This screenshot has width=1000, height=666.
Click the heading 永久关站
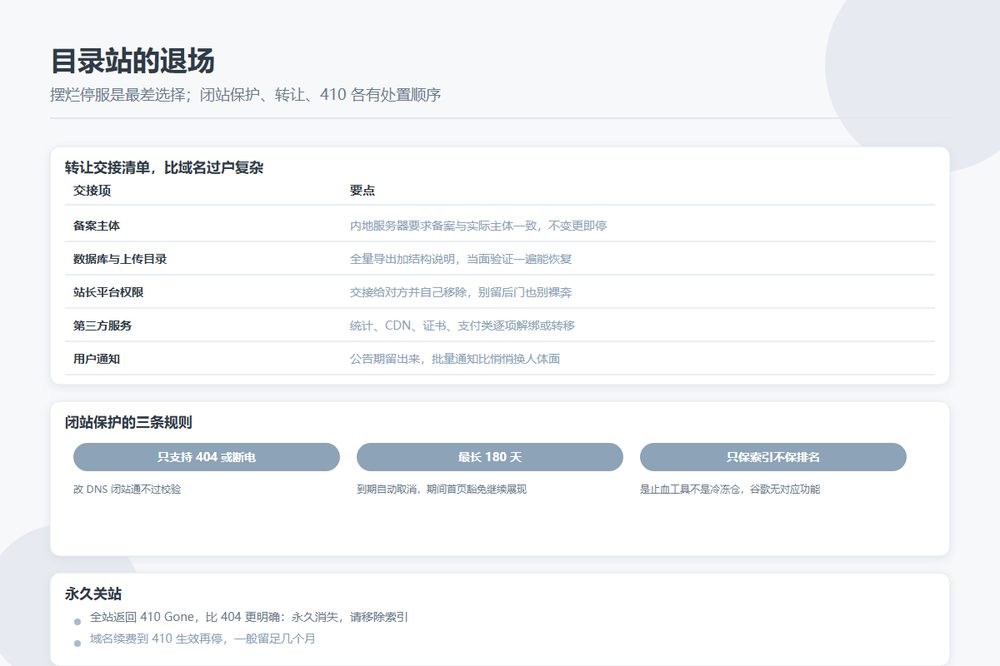pyautogui.click(x=93, y=594)
